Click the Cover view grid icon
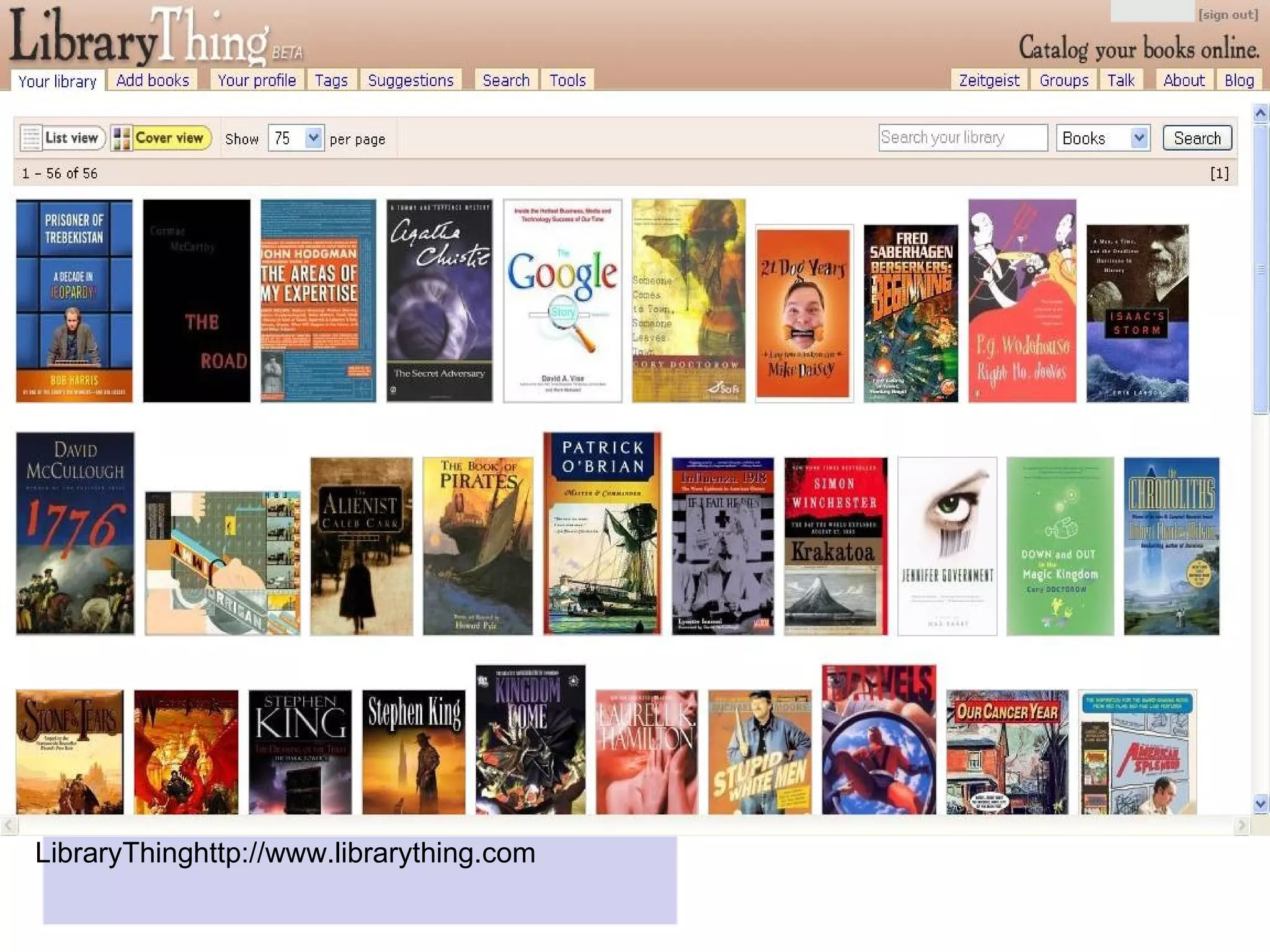Viewport: 1270px width, 952px height. [x=122, y=138]
